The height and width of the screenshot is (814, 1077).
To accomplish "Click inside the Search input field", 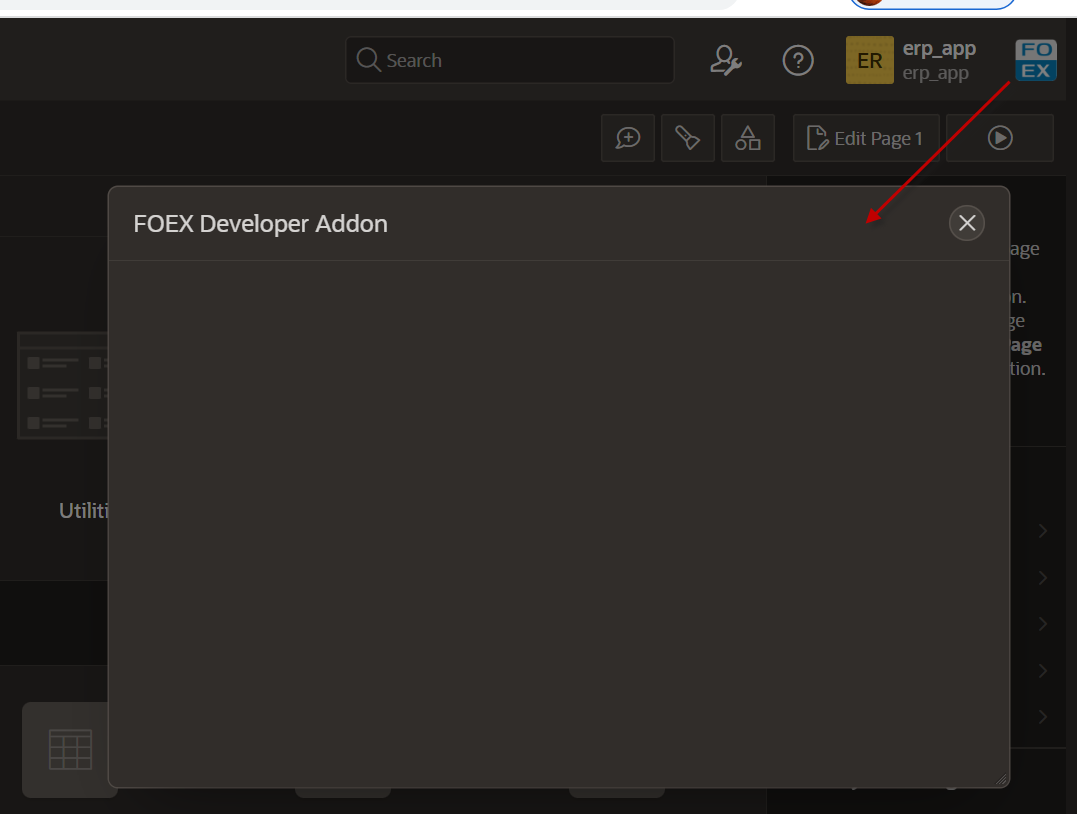I will coord(520,61).
